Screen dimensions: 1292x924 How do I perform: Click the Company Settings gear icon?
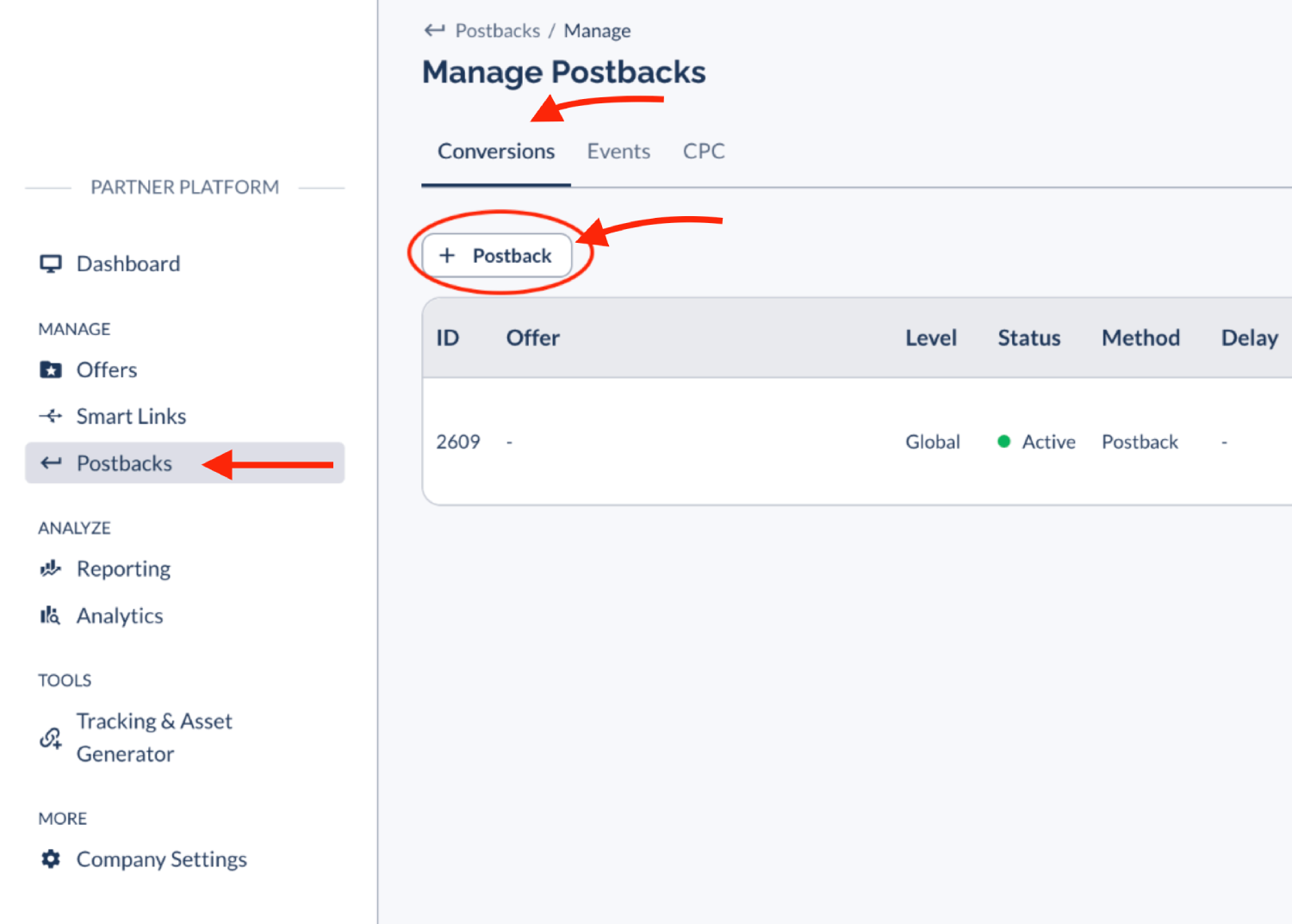coord(51,859)
